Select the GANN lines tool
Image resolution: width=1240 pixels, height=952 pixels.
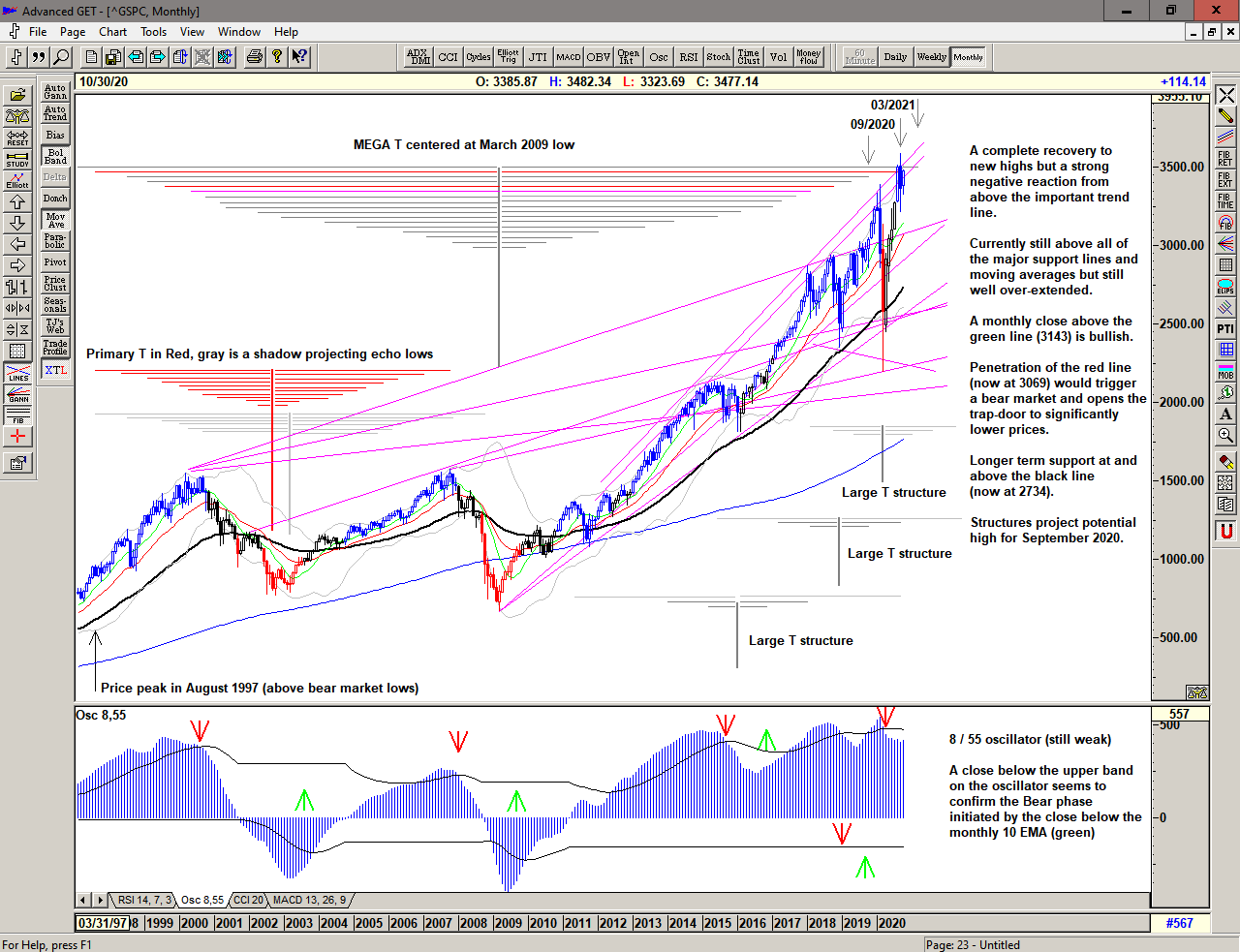[x=17, y=394]
